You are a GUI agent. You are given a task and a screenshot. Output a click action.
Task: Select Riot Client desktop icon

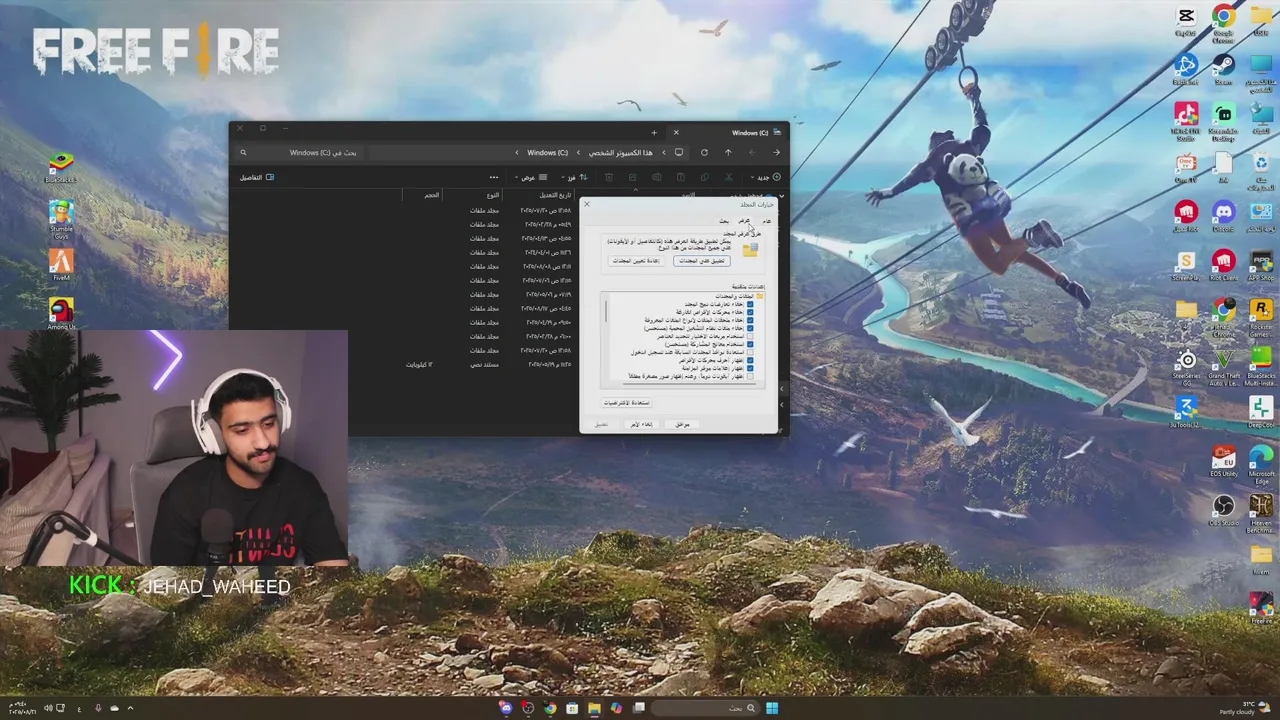point(1223,265)
